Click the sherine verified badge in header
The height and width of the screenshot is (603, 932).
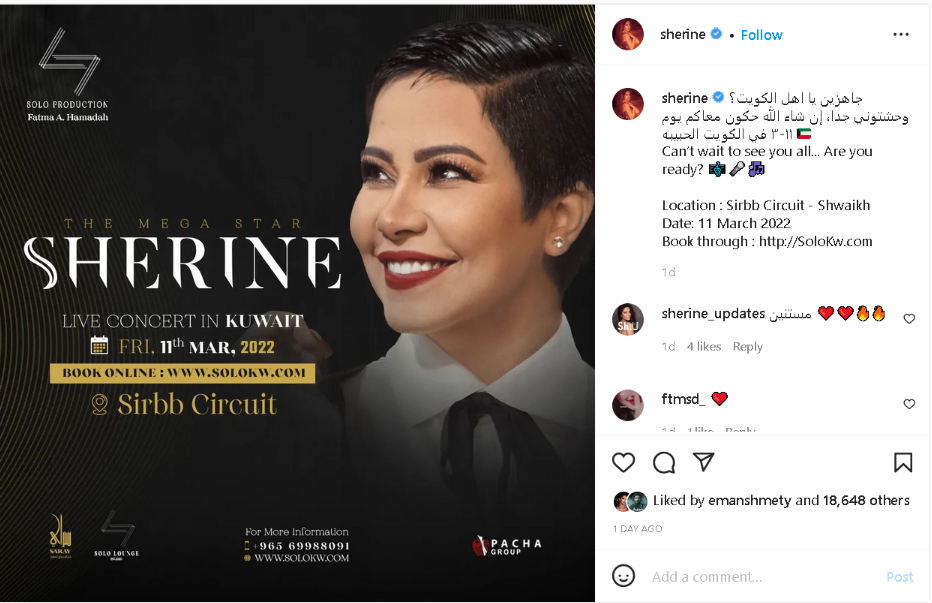pos(716,34)
